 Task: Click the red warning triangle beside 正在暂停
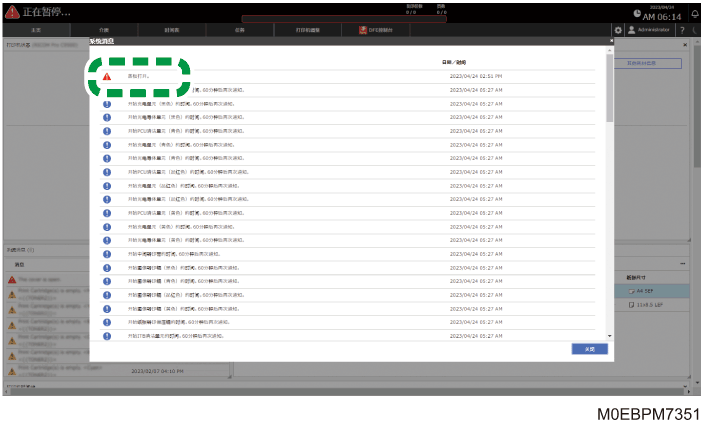tap(12, 12)
